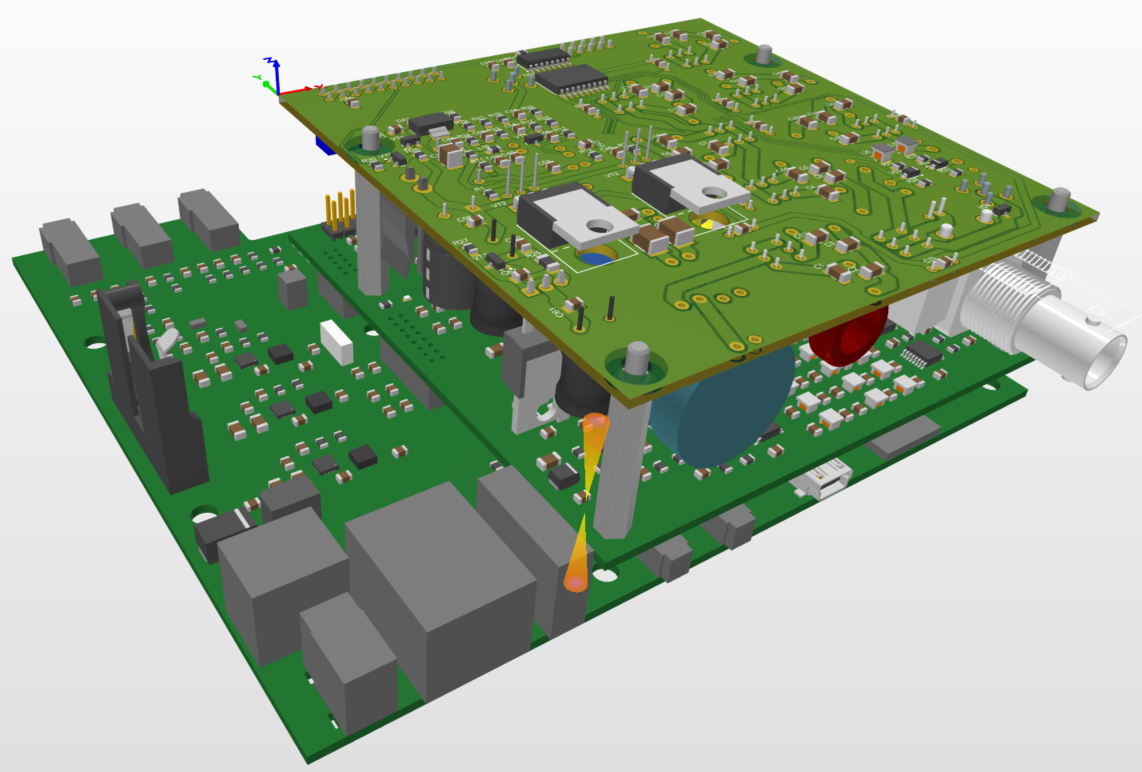Select the white rectangular component on bottom board
The width and height of the screenshot is (1142, 772).
[x=337, y=342]
